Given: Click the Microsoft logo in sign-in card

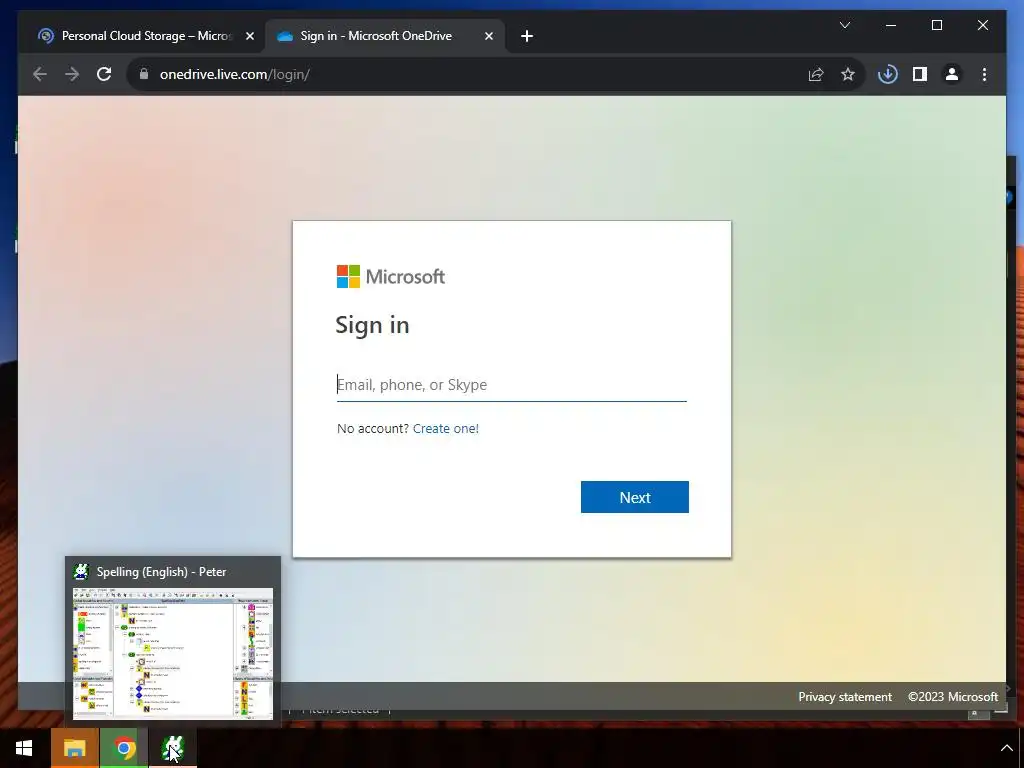Looking at the screenshot, I should (x=391, y=276).
